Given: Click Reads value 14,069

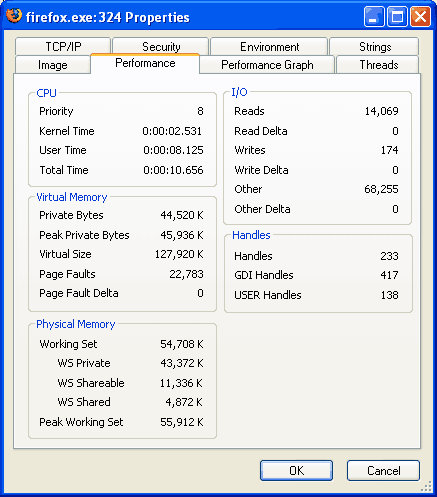Looking at the screenshot, I should [381, 111].
